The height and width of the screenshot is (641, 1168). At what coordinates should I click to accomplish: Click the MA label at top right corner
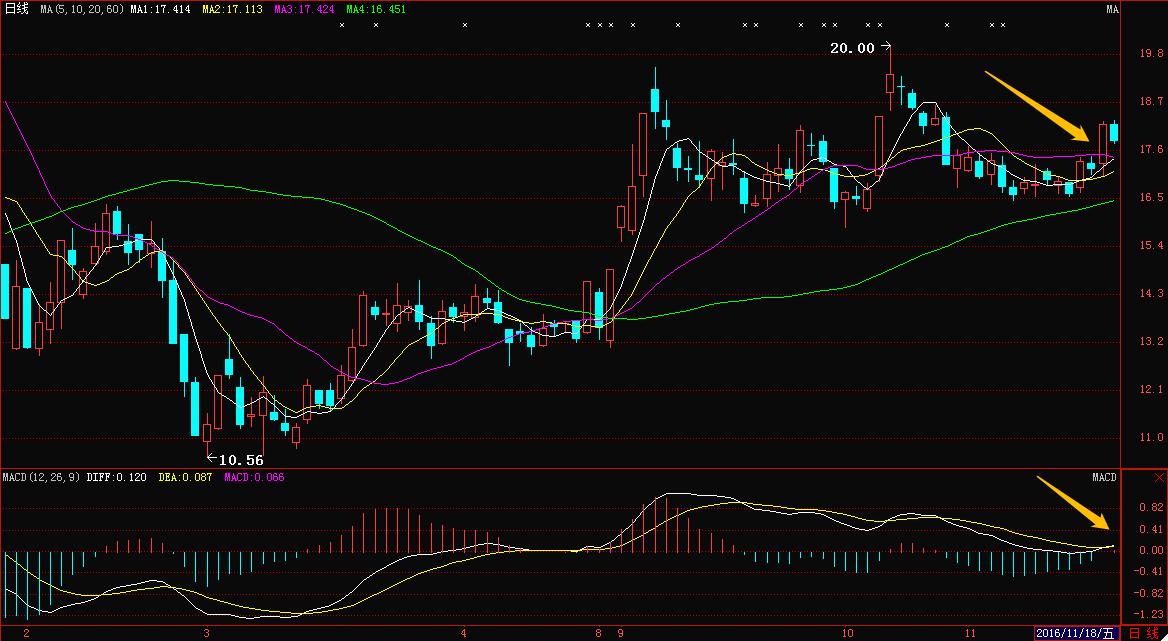click(x=1112, y=9)
